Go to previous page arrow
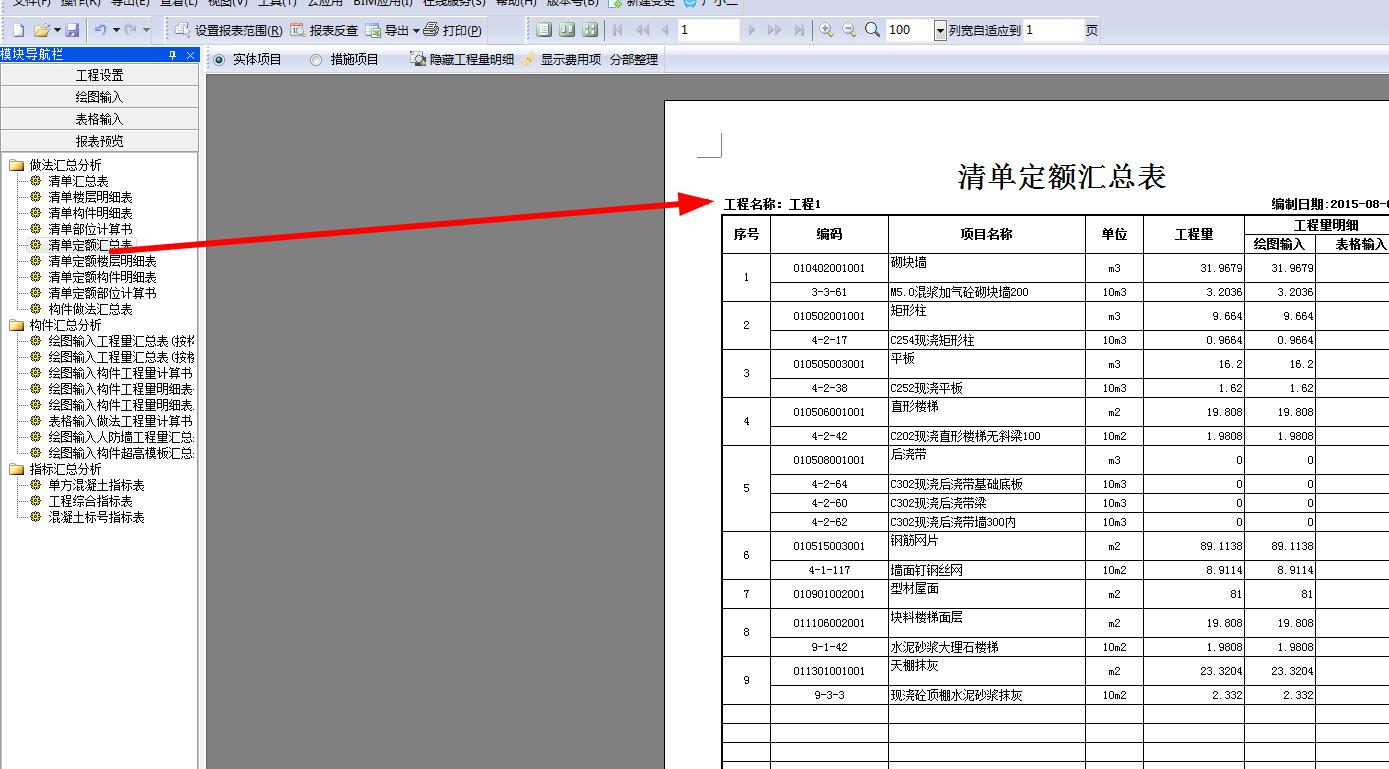 point(664,30)
